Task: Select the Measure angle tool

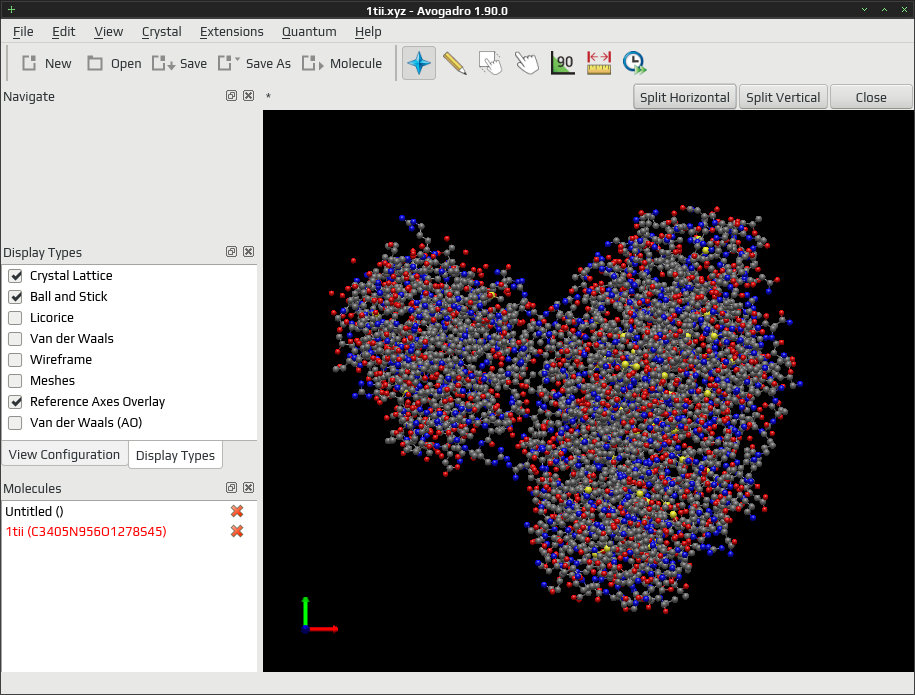Action: tap(563, 63)
